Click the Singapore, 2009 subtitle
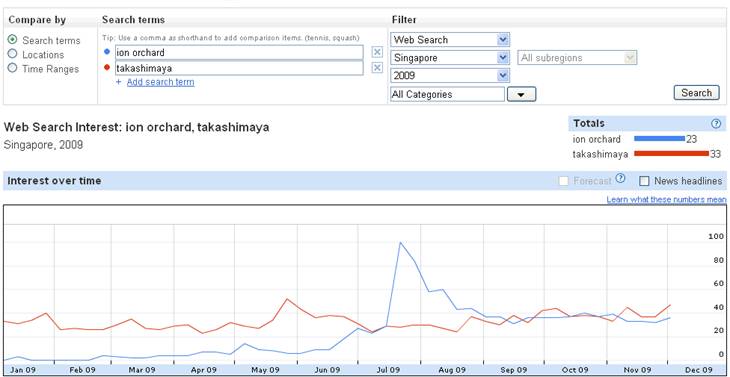 tap(43, 145)
